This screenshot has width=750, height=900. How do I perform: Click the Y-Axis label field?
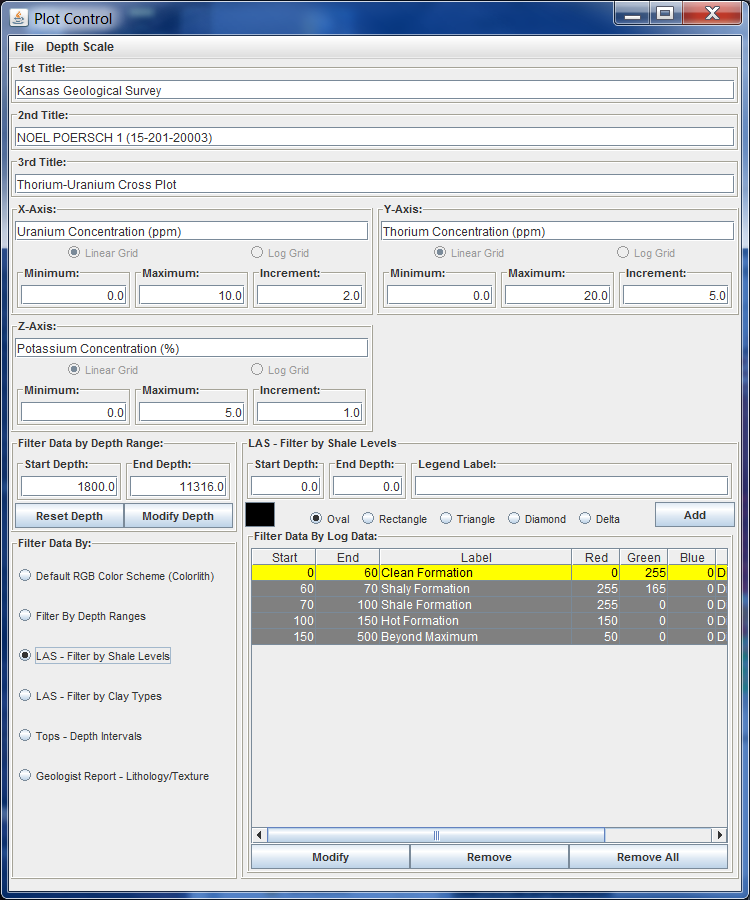tap(557, 231)
